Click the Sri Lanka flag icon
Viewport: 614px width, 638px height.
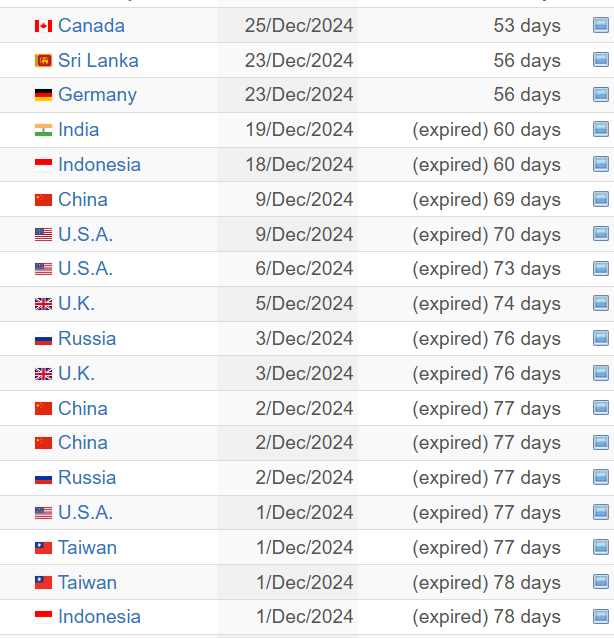coord(43,61)
